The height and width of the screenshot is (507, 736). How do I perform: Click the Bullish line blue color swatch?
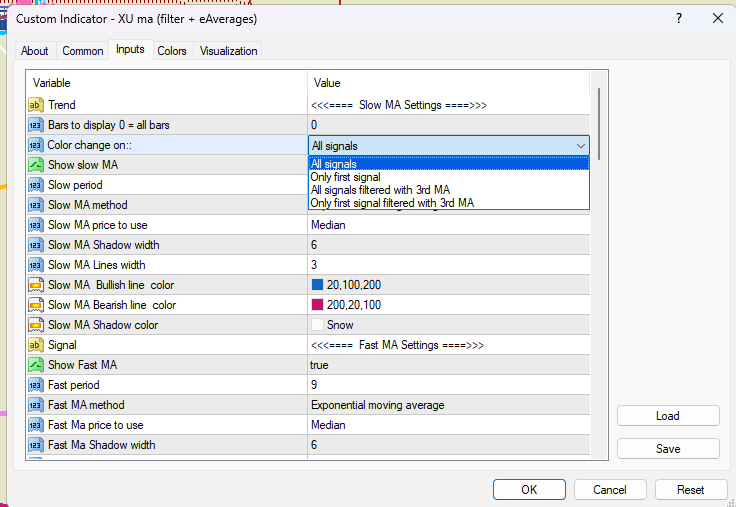[318, 285]
